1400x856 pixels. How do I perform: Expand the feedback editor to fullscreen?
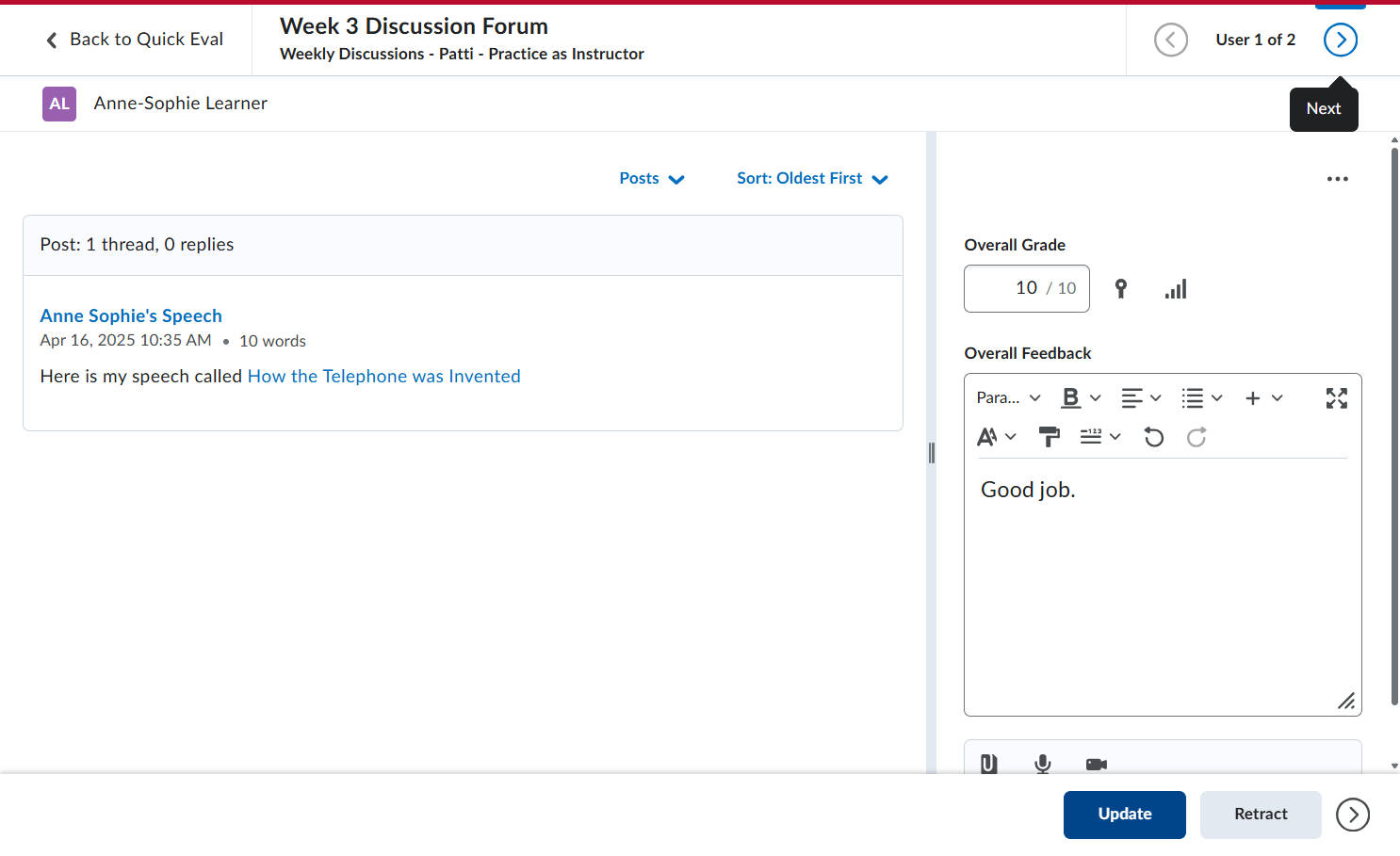[x=1337, y=398]
